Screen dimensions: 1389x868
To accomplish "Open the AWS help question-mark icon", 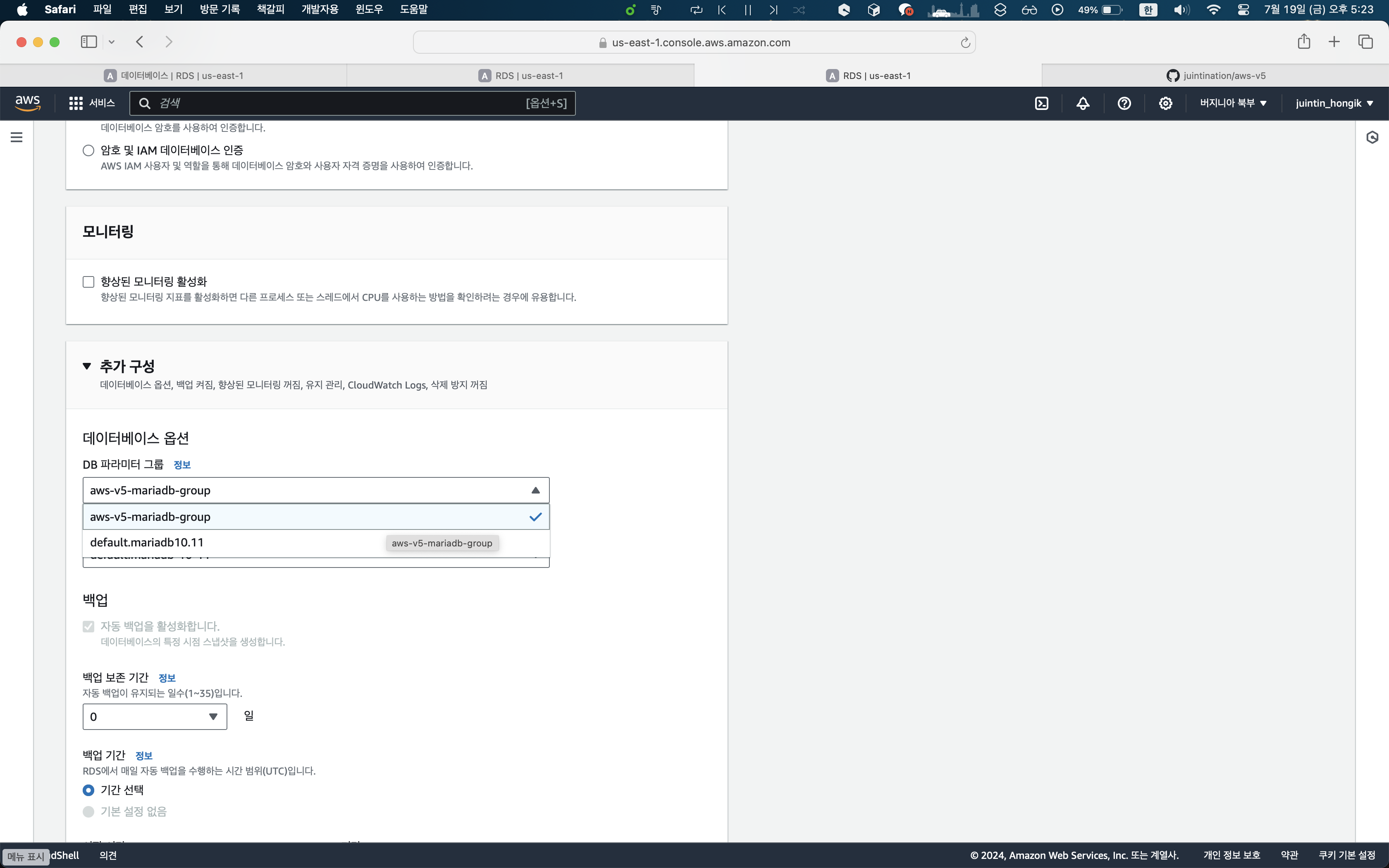I will point(1124,103).
